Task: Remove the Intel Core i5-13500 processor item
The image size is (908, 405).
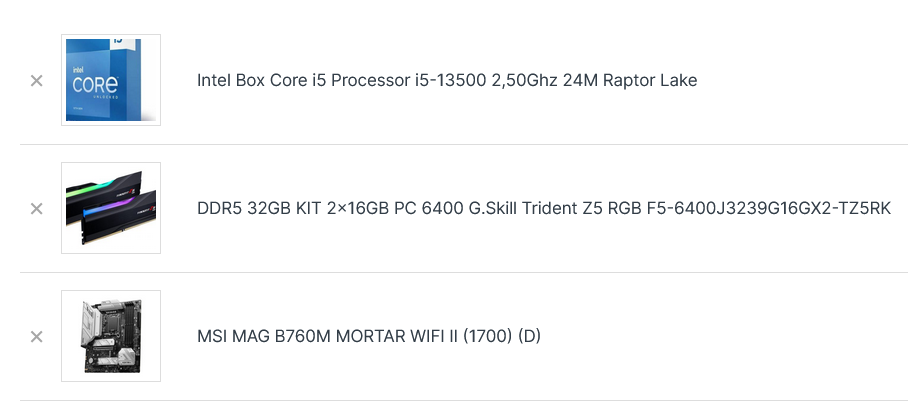Action: 36,81
